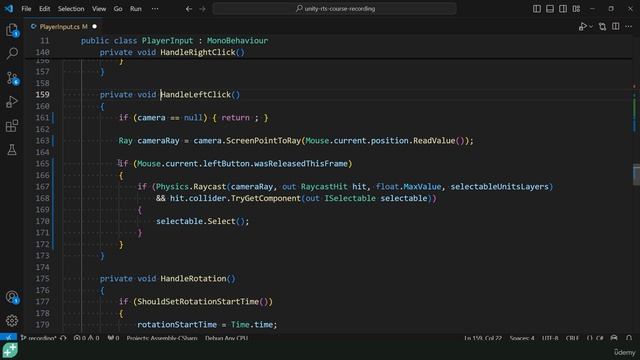Open Customize Layout options
The width and height of the screenshot is (640, 360).
(x=576, y=9)
